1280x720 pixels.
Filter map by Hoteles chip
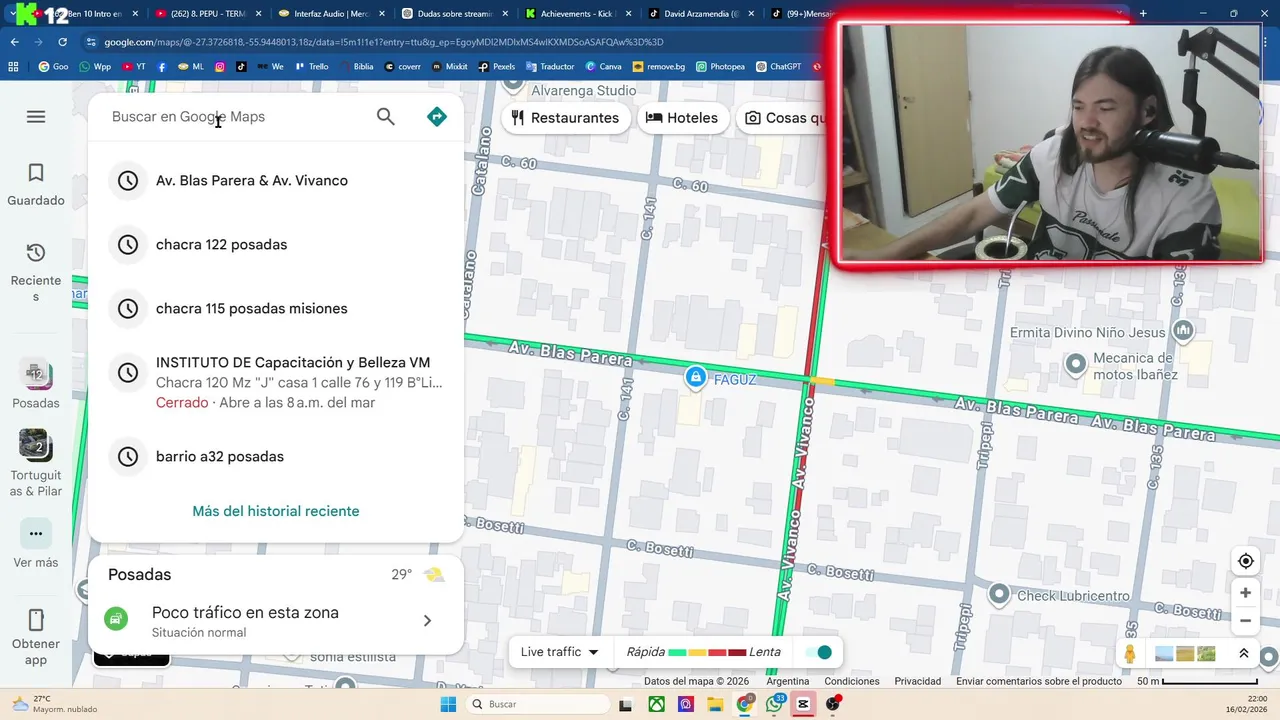pos(682,118)
